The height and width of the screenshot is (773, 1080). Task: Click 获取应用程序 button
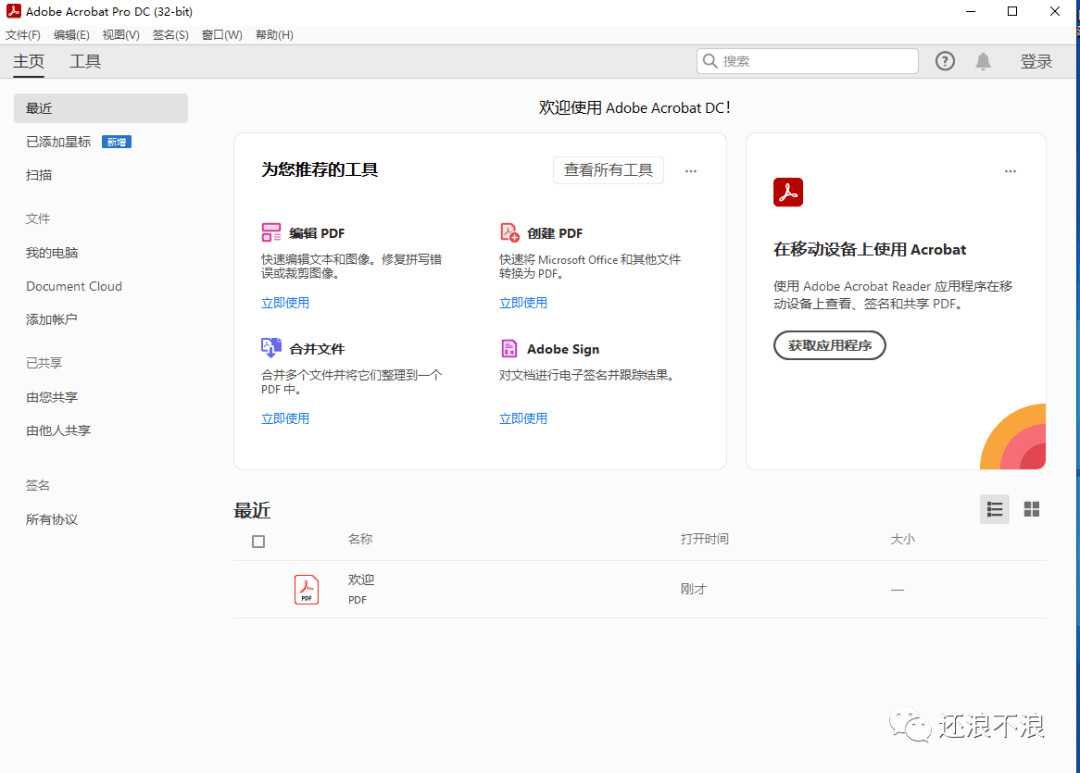pyautogui.click(x=829, y=345)
